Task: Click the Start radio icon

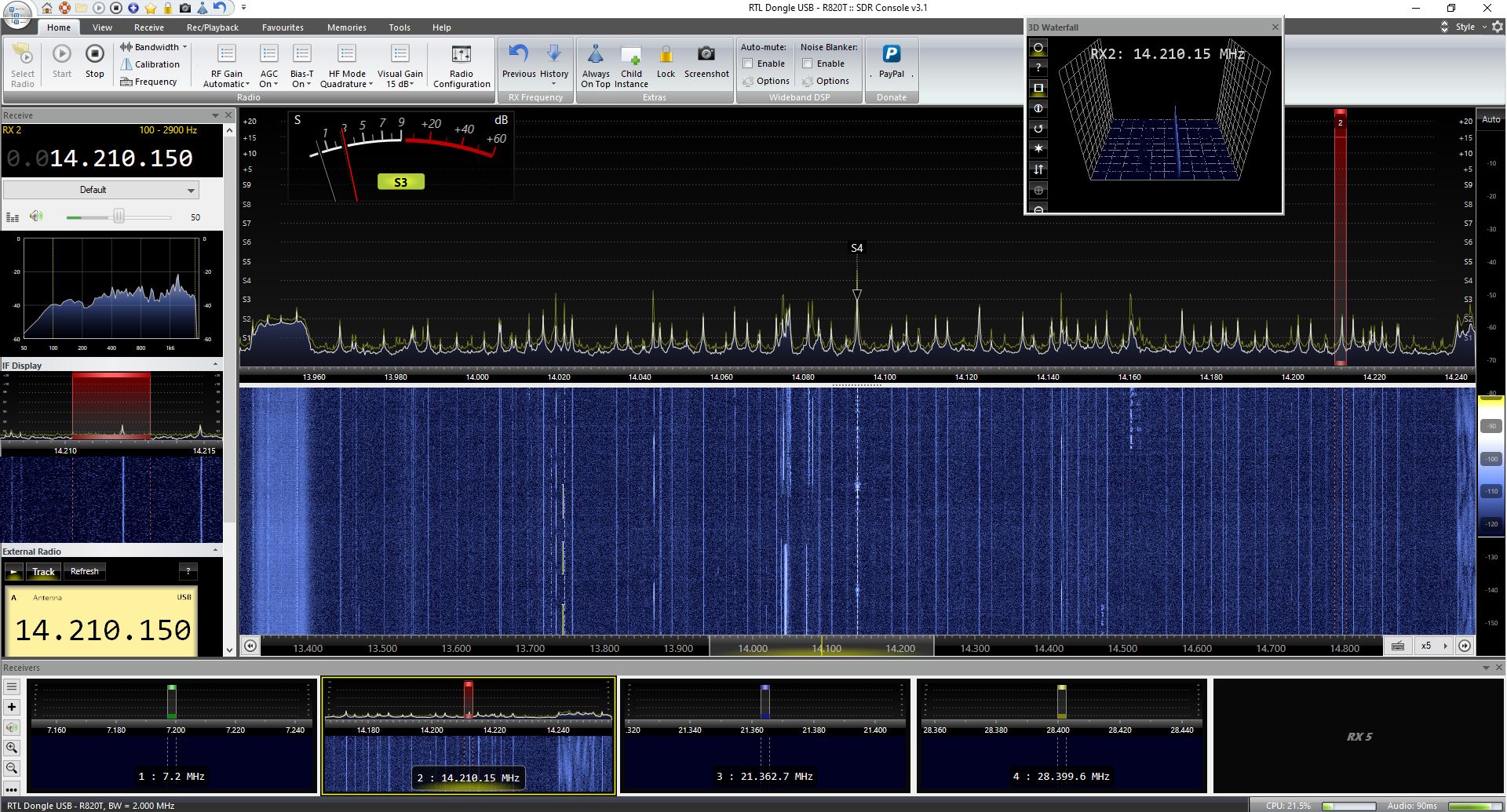Action: tap(61, 54)
